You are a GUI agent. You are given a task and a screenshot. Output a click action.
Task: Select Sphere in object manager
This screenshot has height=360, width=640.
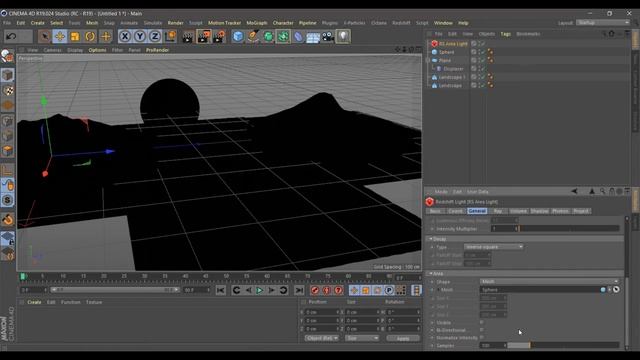tap(447, 52)
